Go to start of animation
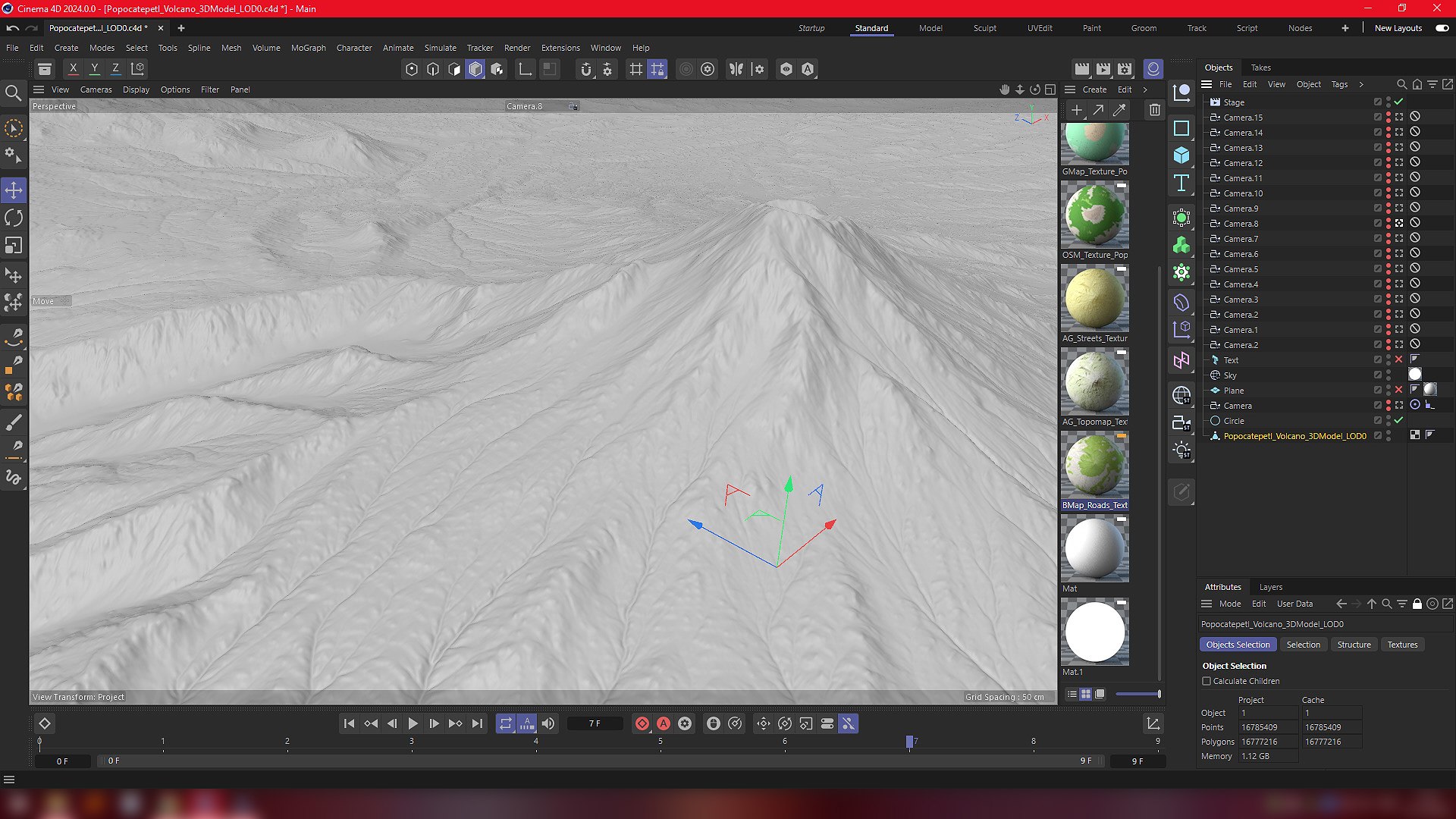The image size is (1456, 819). click(x=349, y=723)
